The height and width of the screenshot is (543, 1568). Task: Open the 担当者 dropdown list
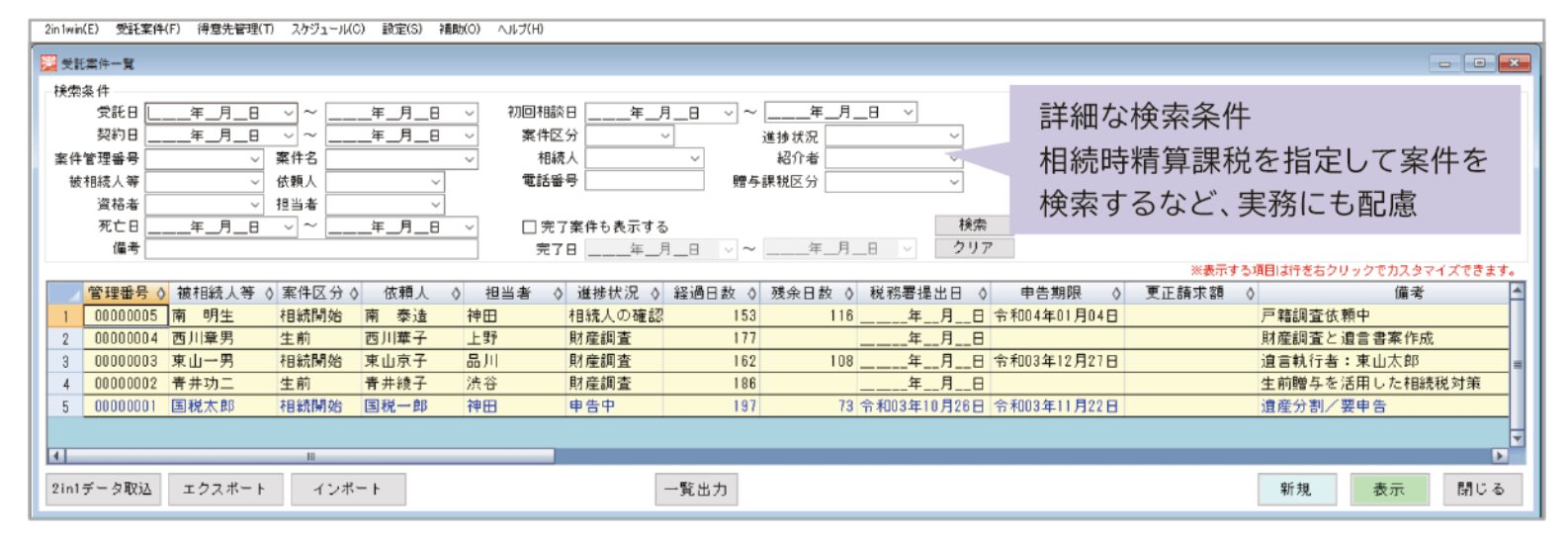[435, 205]
